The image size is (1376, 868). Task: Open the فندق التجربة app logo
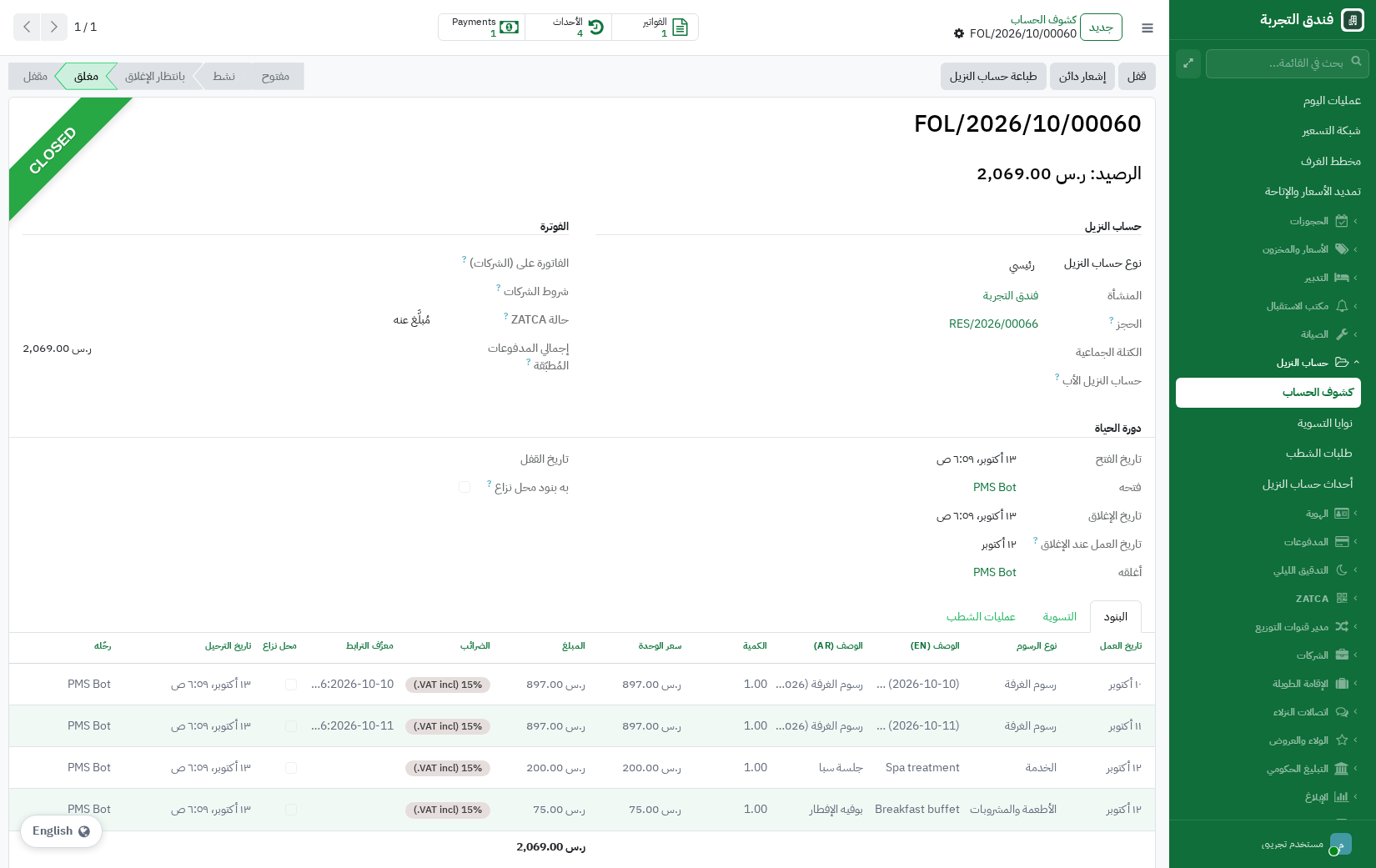point(1352,20)
